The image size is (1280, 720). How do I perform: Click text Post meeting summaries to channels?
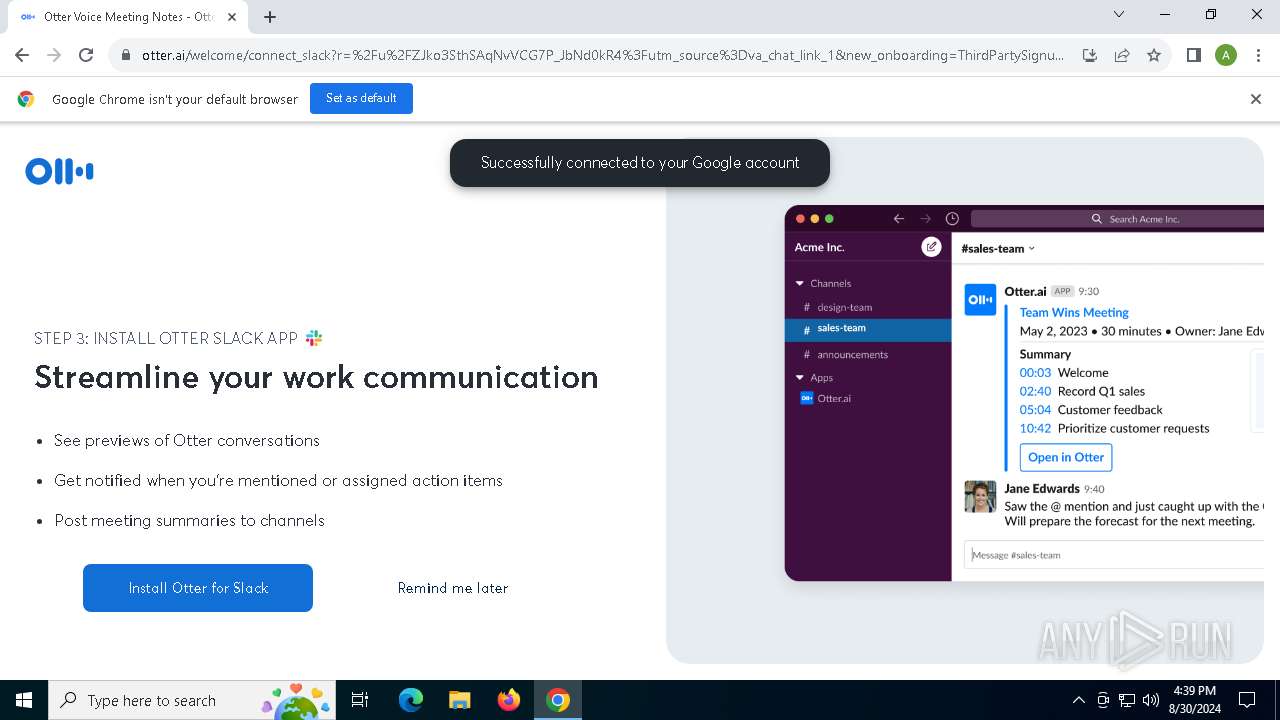click(190, 520)
